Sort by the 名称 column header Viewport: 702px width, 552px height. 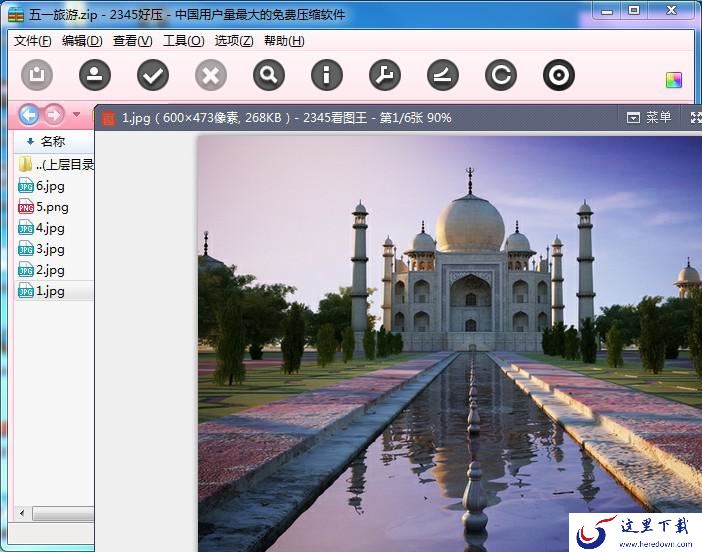point(52,142)
